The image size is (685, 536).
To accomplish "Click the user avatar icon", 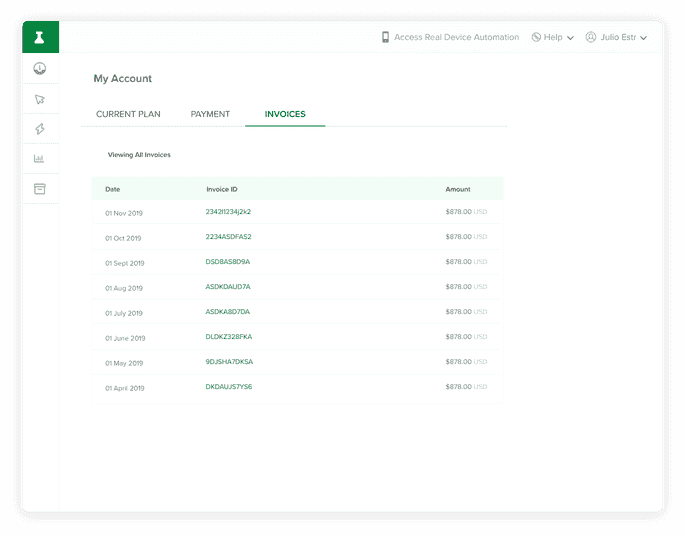I will coord(591,37).
